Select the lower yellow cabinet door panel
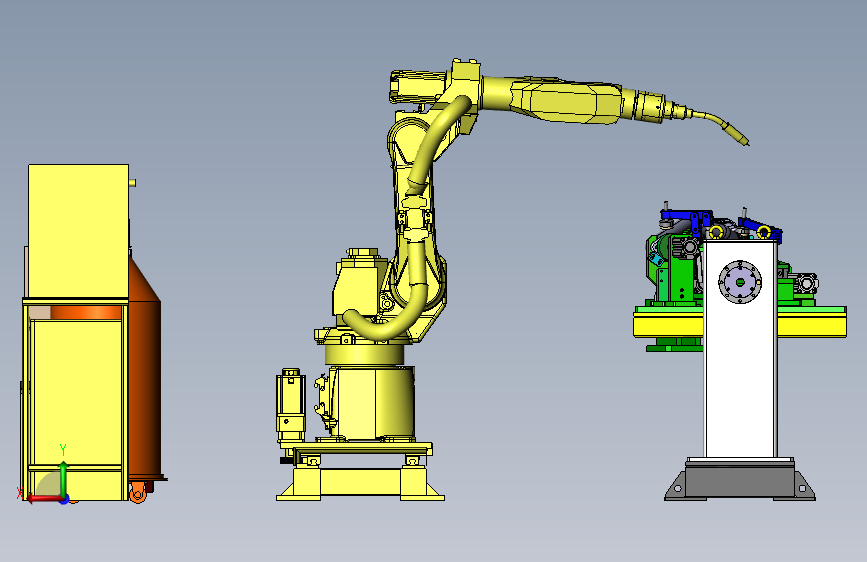The height and width of the screenshot is (562, 867). [76, 393]
